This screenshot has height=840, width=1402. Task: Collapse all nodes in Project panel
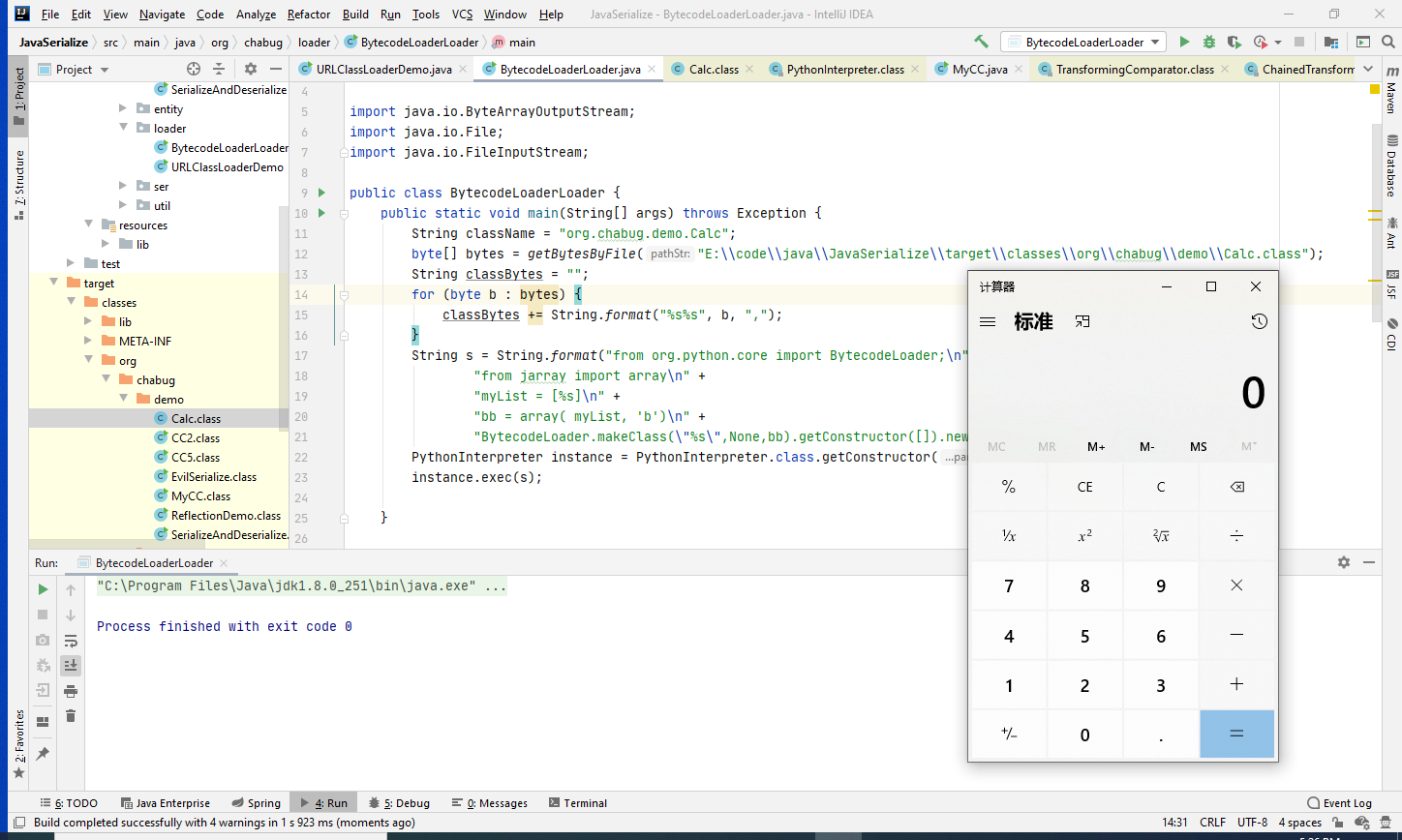220,69
